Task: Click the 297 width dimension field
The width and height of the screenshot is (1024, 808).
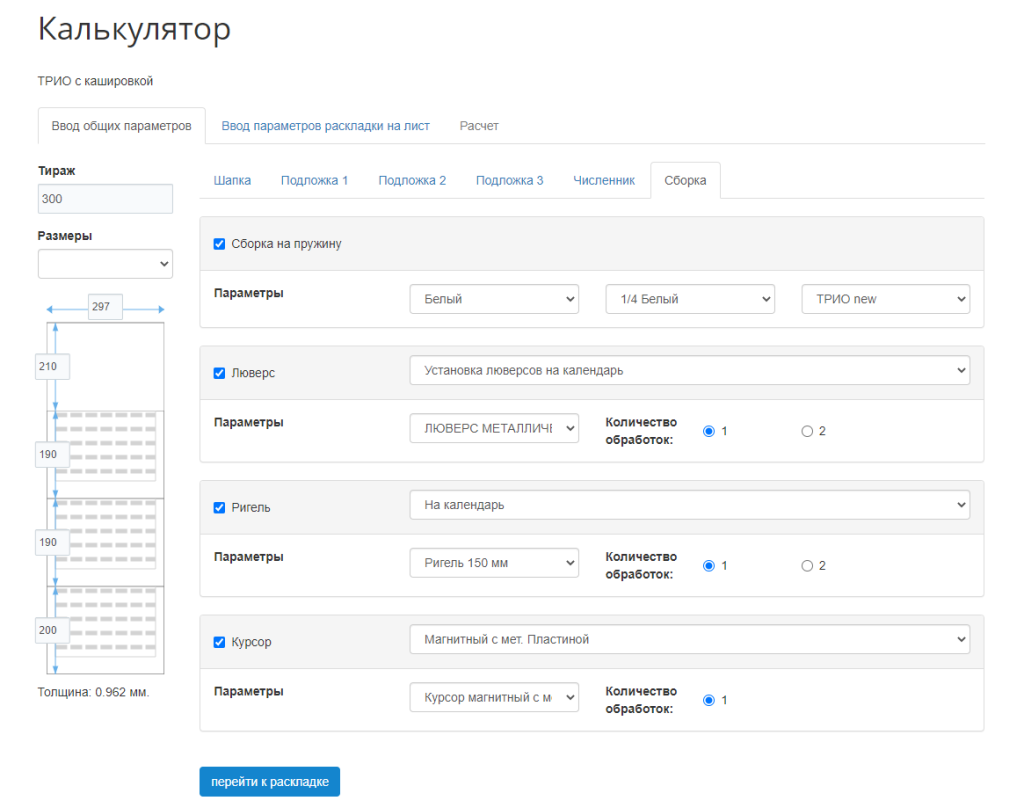Action: (104, 307)
